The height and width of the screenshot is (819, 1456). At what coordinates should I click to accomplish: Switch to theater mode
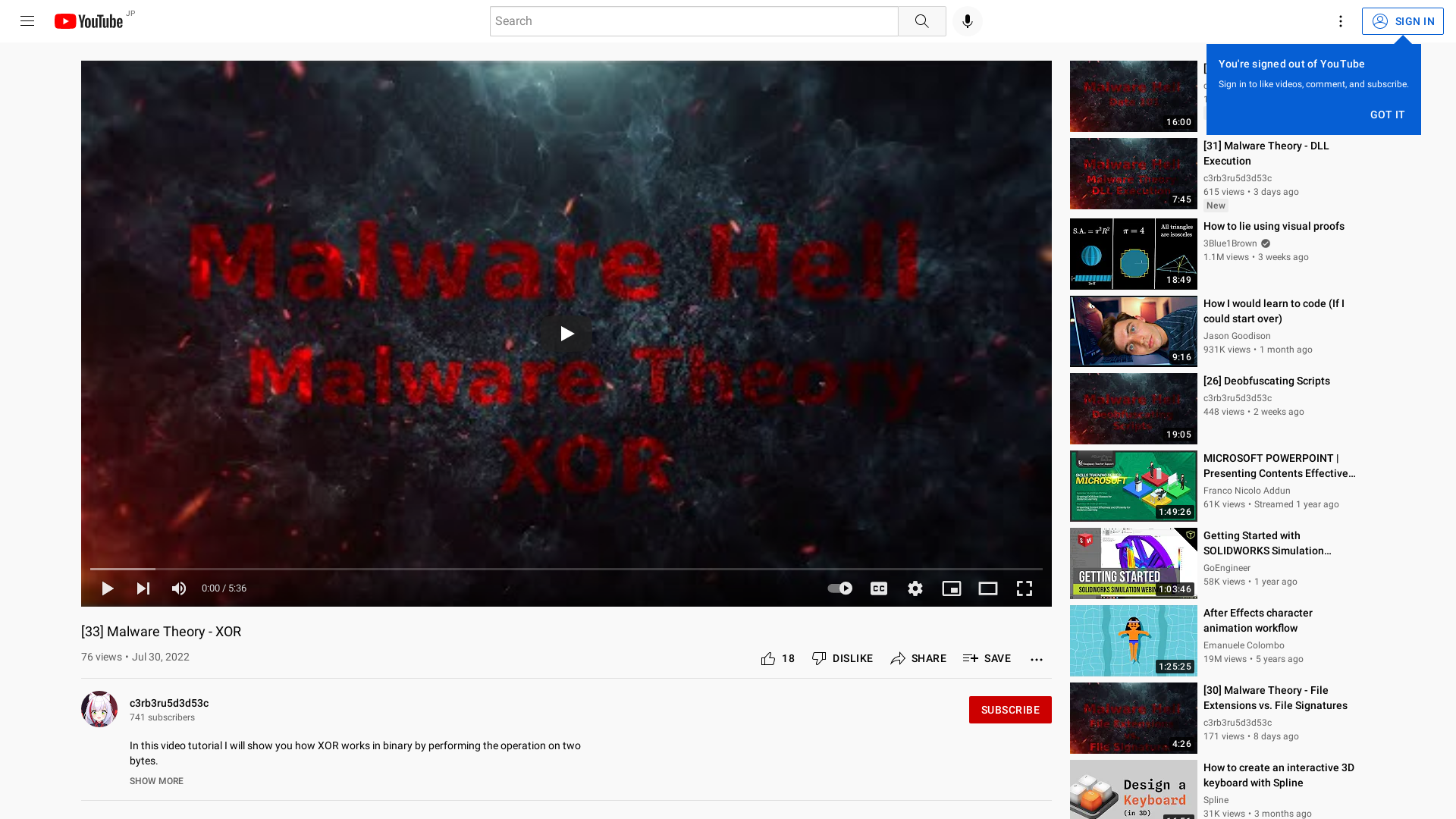point(987,588)
